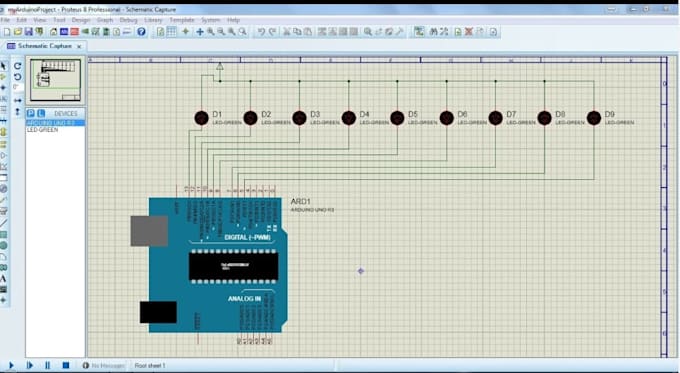Click the Redo arrow icon
The width and height of the screenshot is (680, 373).
[272, 32]
